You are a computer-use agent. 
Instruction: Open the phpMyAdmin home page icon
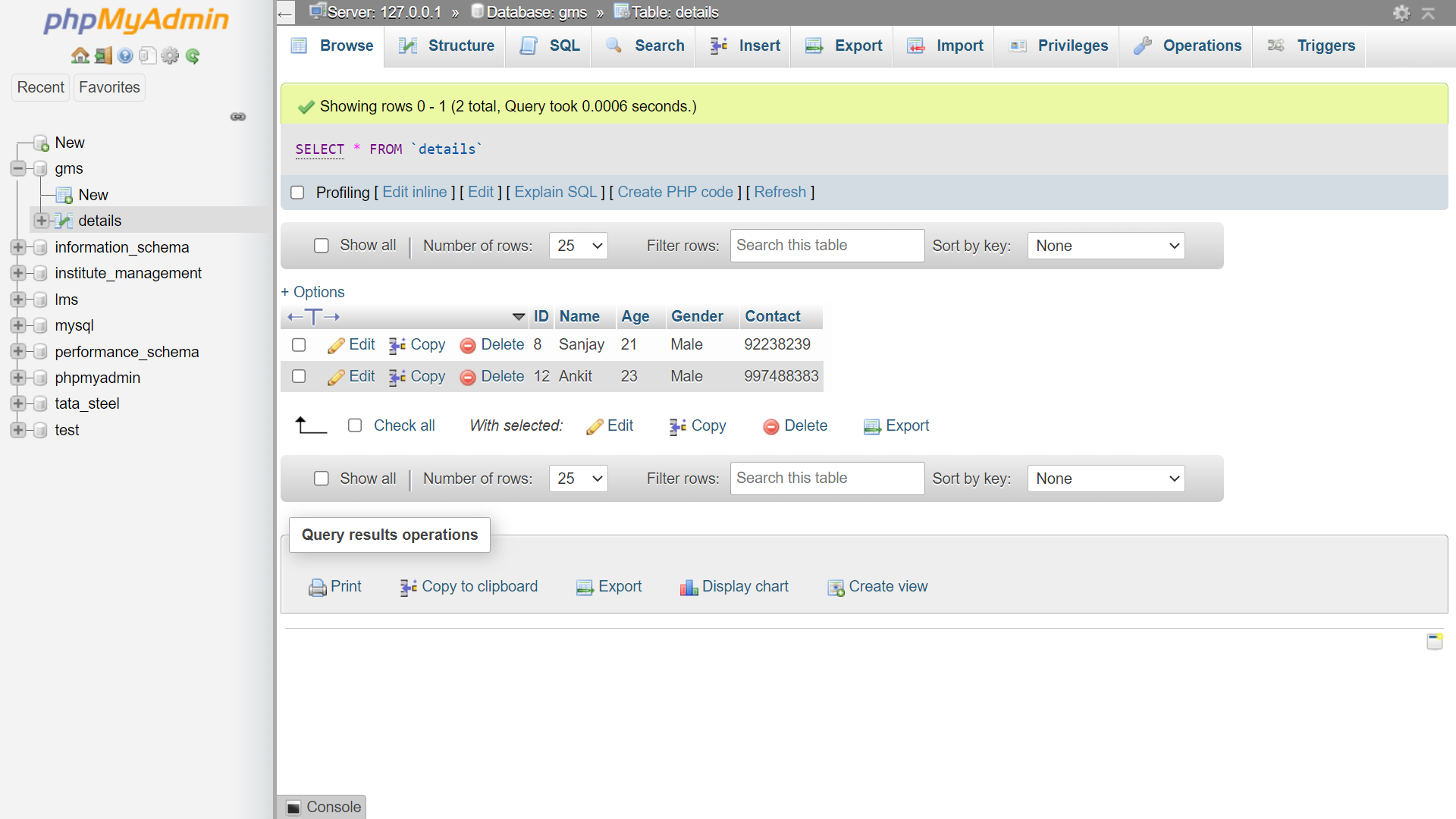click(80, 55)
